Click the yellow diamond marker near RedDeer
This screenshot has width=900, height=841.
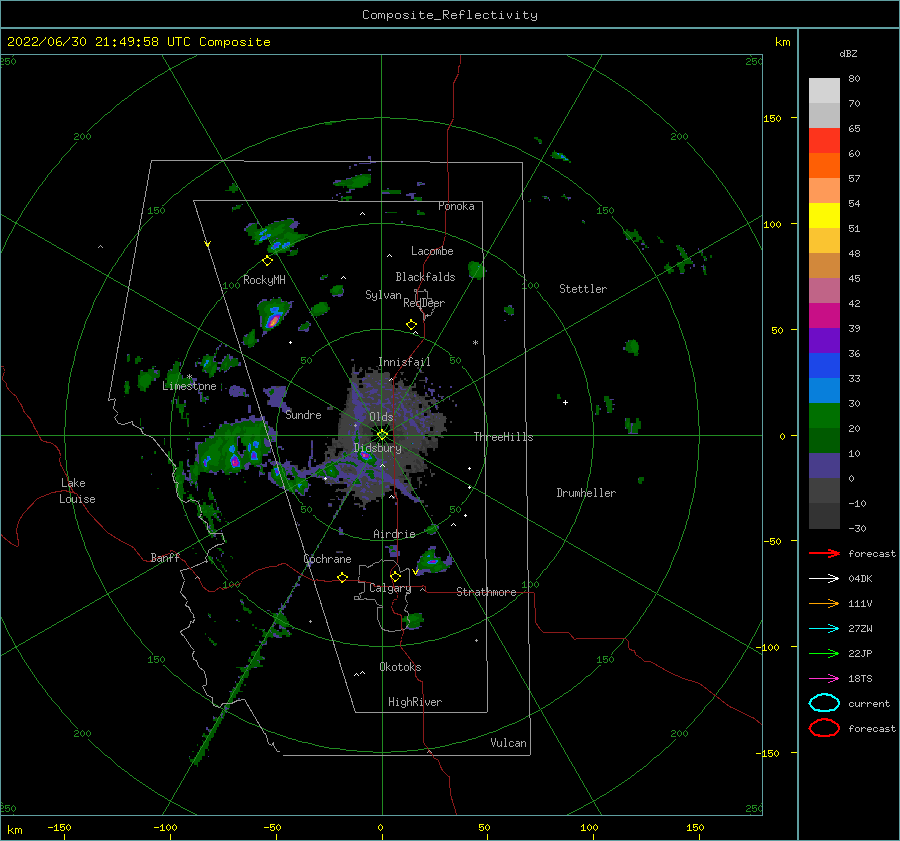point(411,325)
